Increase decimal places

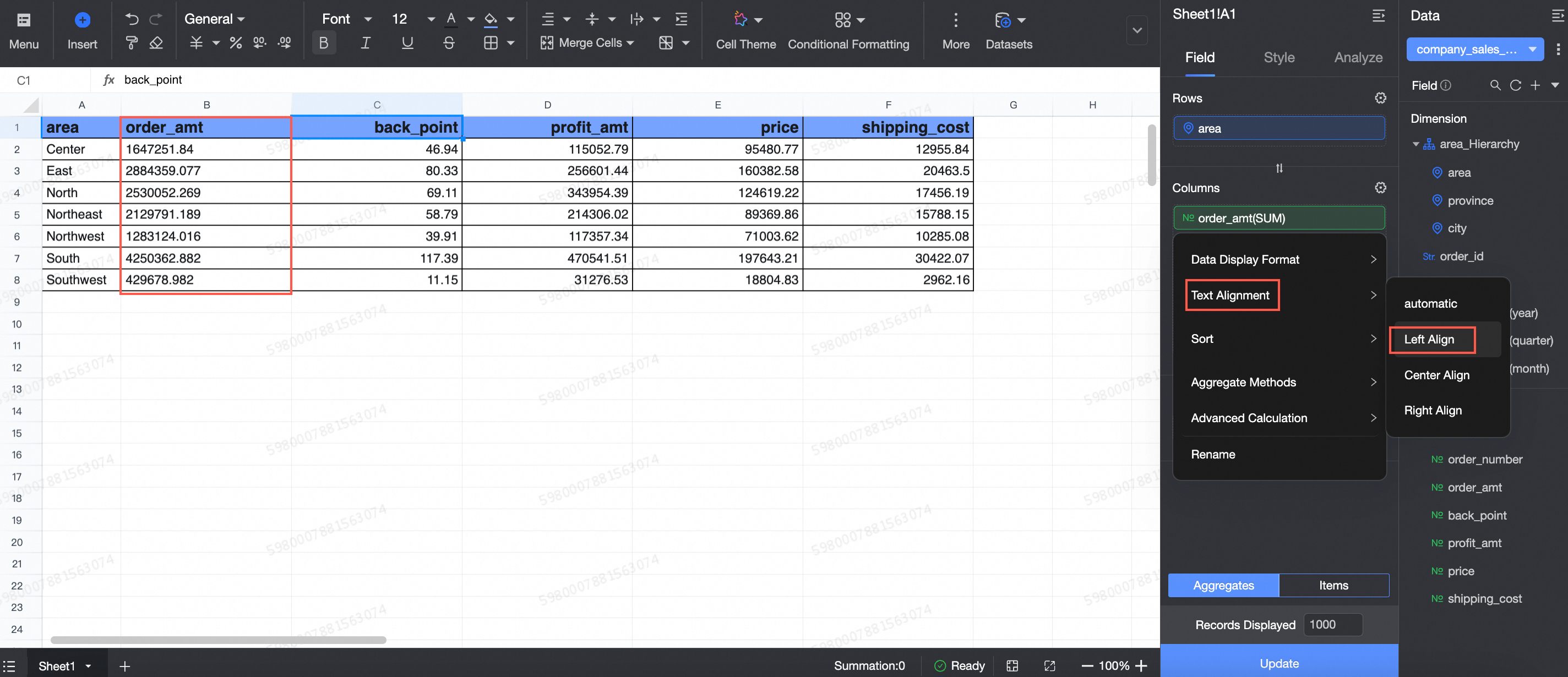(x=284, y=43)
